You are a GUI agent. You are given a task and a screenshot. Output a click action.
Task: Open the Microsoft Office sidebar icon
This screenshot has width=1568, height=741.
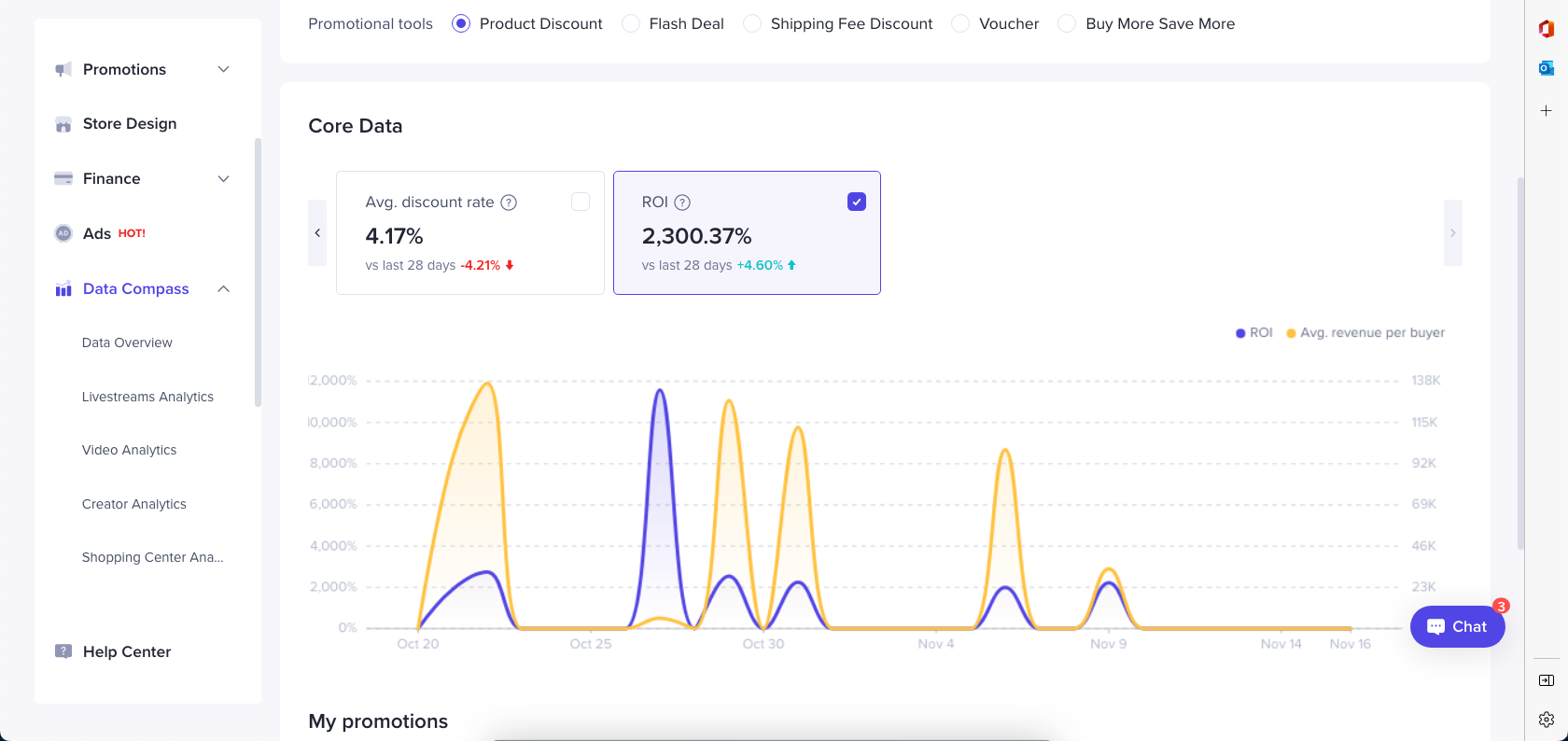point(1546,29)
